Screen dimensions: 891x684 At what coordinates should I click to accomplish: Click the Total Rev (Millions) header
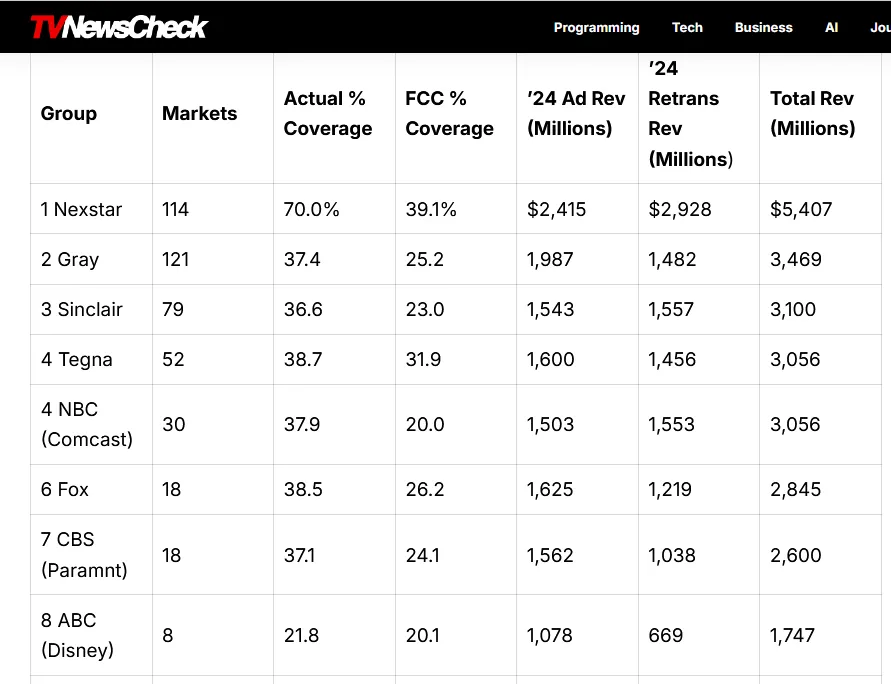(812, 114)
